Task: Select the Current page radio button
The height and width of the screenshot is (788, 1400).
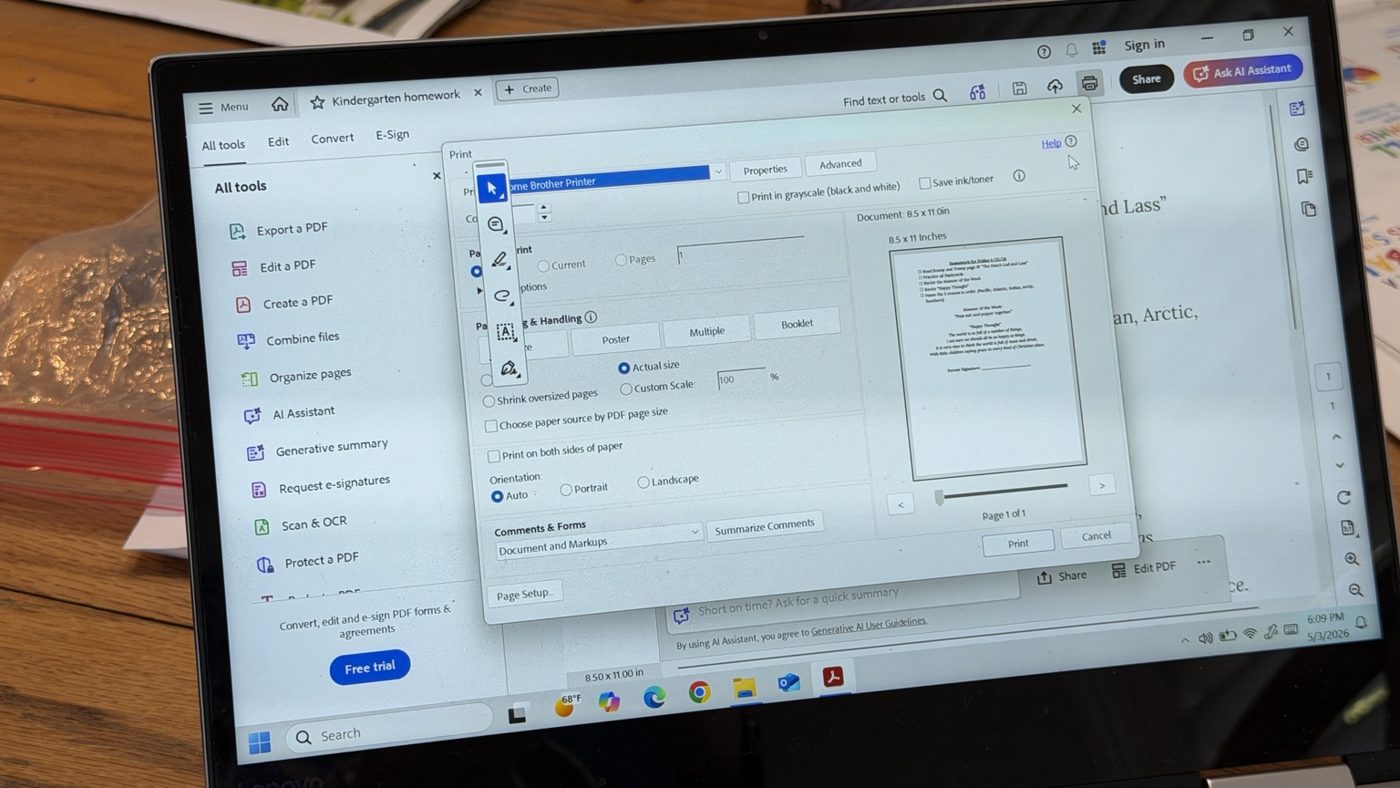Action: click(543, 266)
